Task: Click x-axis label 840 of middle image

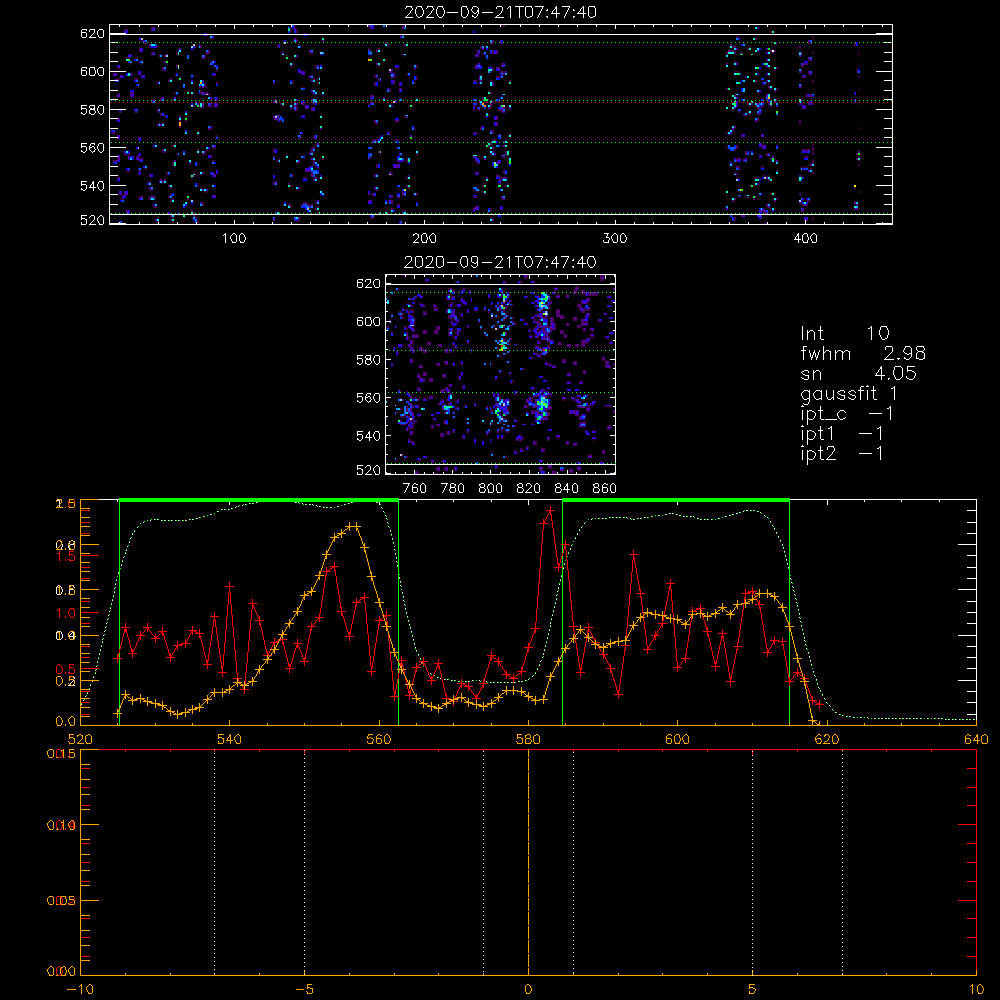Action: click(566, 489)
